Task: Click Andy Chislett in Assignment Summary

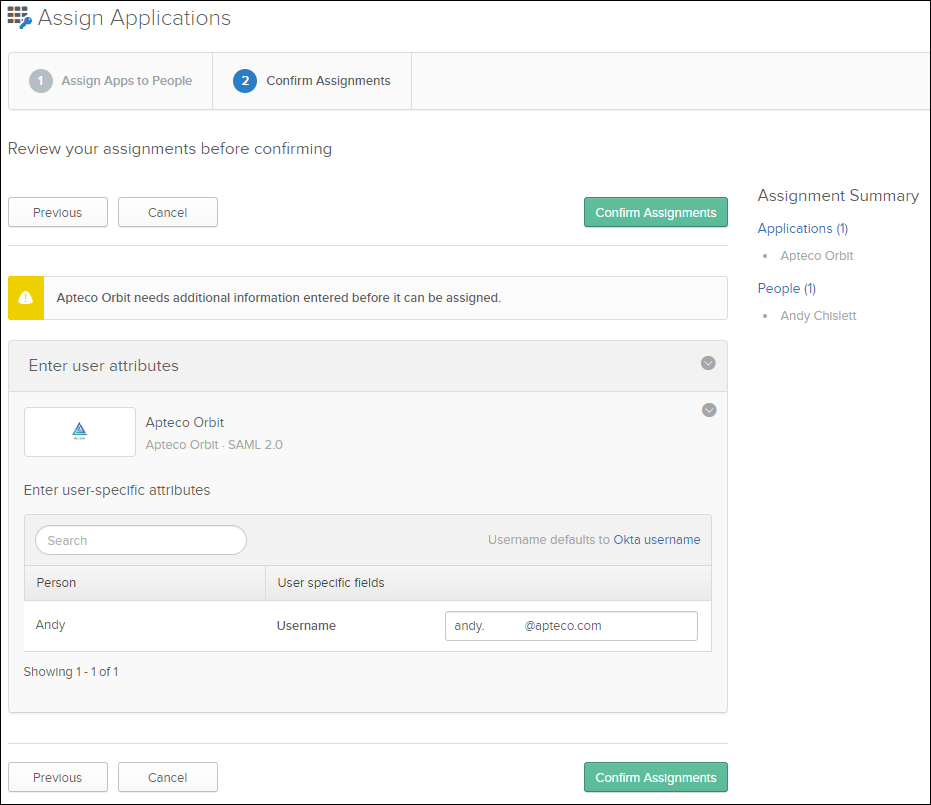Action: 818,316
